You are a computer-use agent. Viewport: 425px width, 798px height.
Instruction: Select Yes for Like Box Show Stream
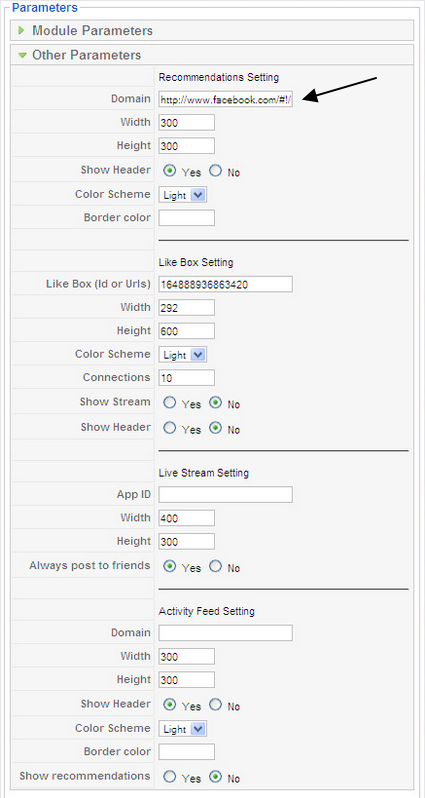pos(169,403)
